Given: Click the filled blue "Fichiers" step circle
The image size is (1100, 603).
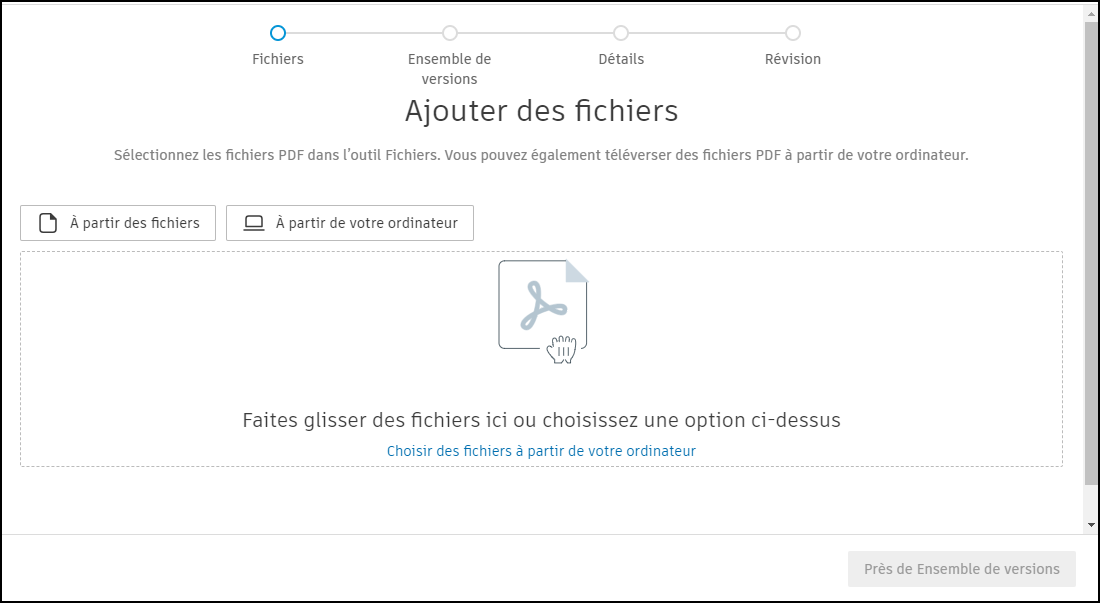Looking at the screenshot, I should pos(278,33).
